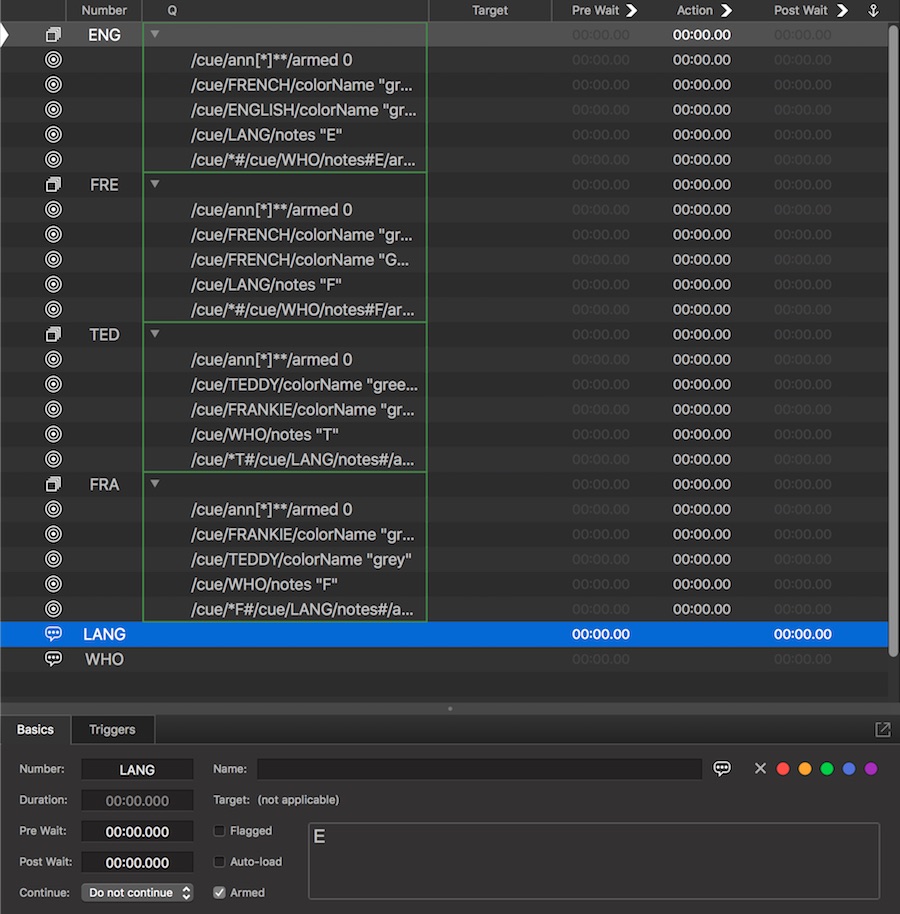
Task: Click the FRE group cue icon
Action: [54, 185]
